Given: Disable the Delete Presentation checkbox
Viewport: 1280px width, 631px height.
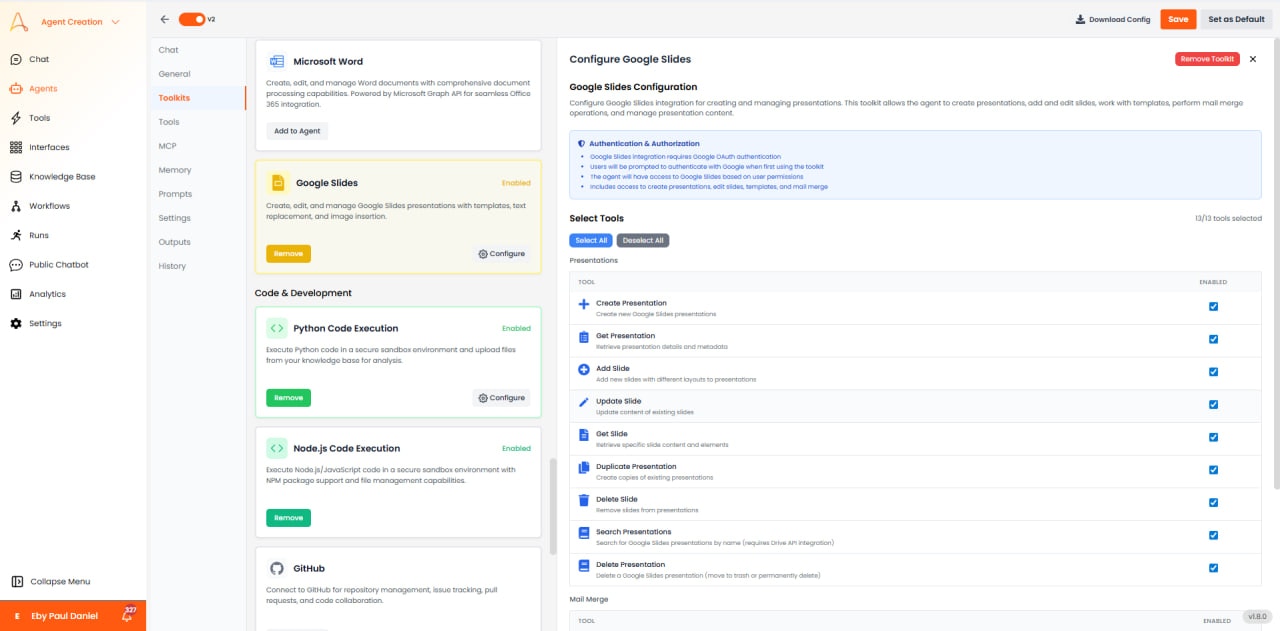Looking at the screenshot, I should tap(1213, 567).
